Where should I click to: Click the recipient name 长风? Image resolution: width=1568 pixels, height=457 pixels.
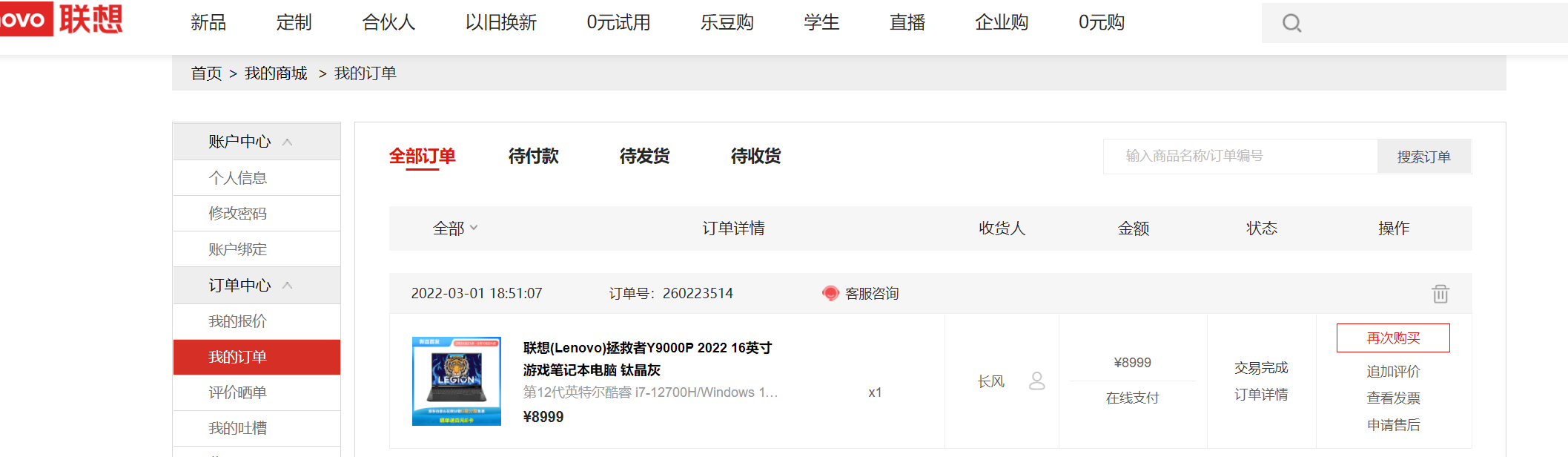(991, 382)
